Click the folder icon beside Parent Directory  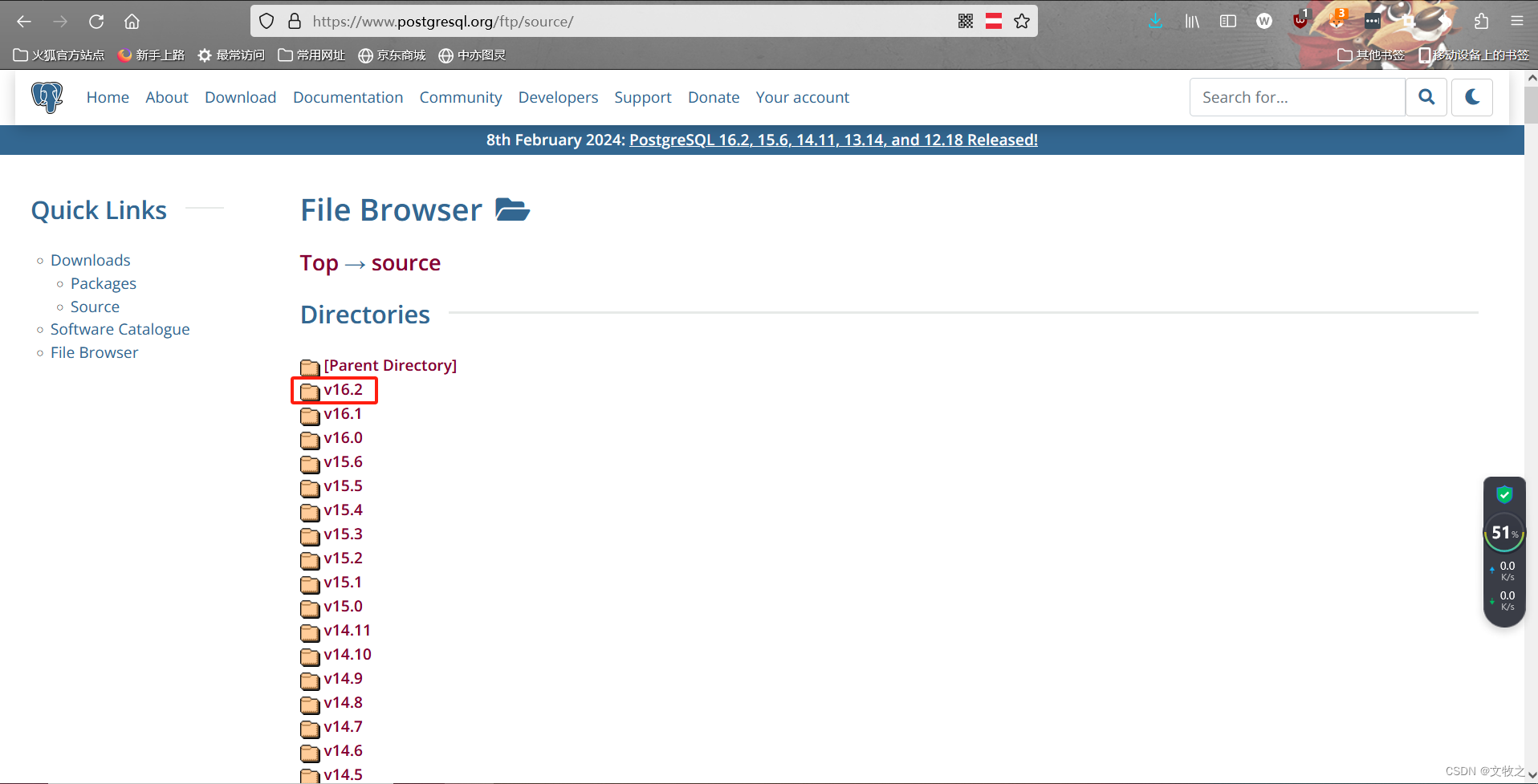pyautogui.click(x=310, y=367)
